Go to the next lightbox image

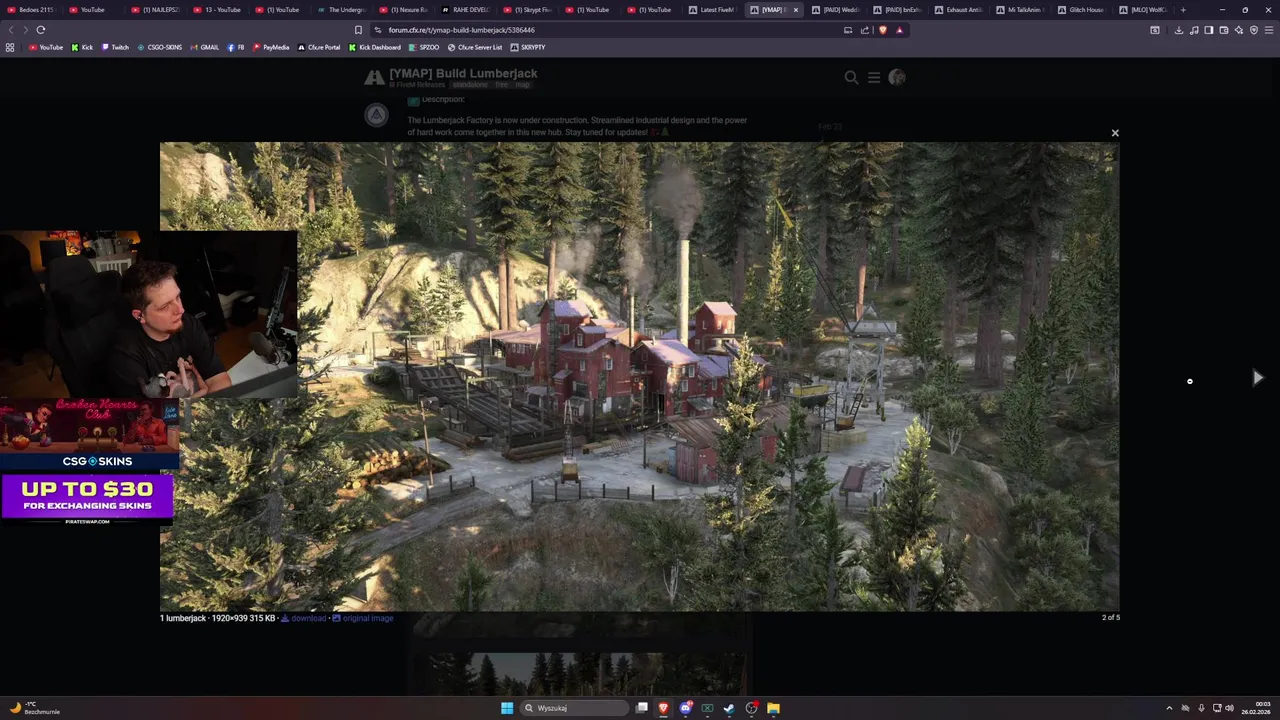tap(1258, 377)
